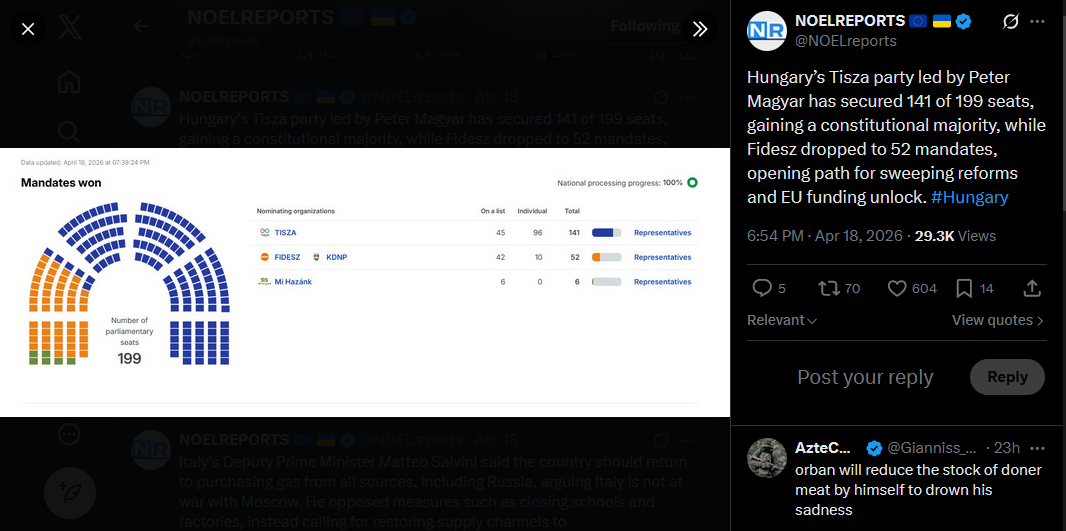Click the share upload icon

[1032, 288]
